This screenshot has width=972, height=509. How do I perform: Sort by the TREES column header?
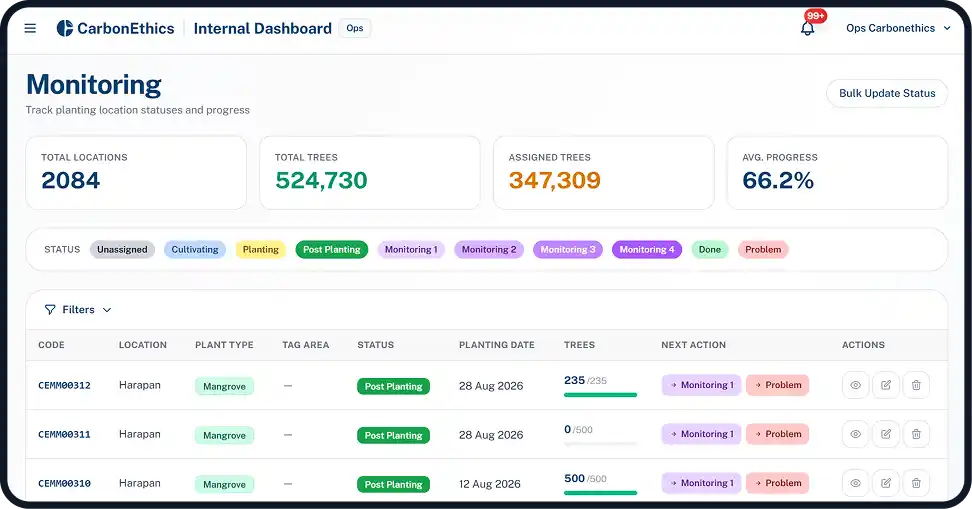click(579, 345)
